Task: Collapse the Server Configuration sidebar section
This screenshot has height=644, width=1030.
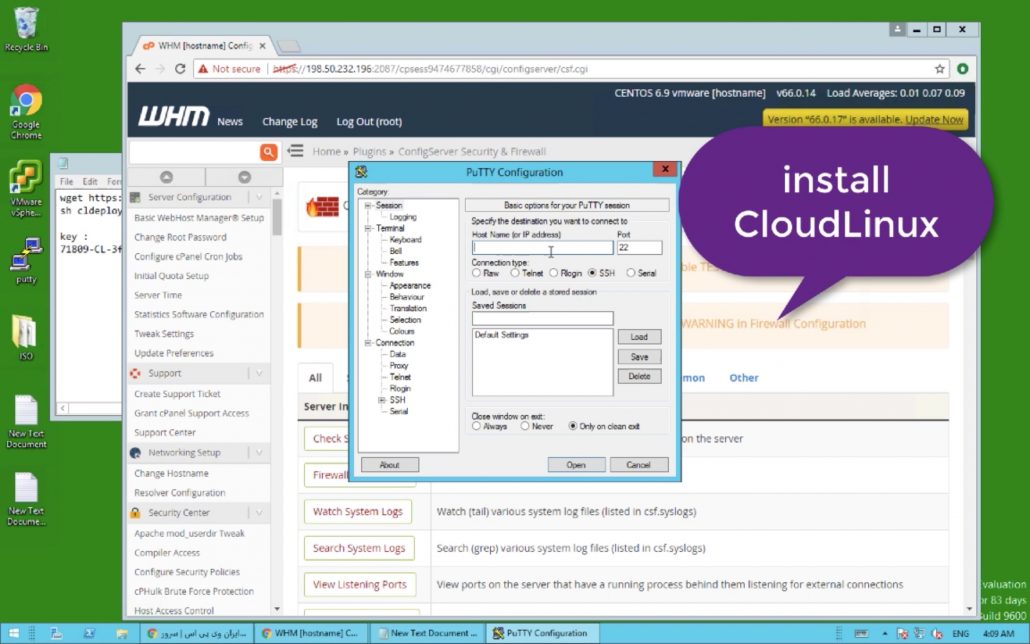Action: 258,198
